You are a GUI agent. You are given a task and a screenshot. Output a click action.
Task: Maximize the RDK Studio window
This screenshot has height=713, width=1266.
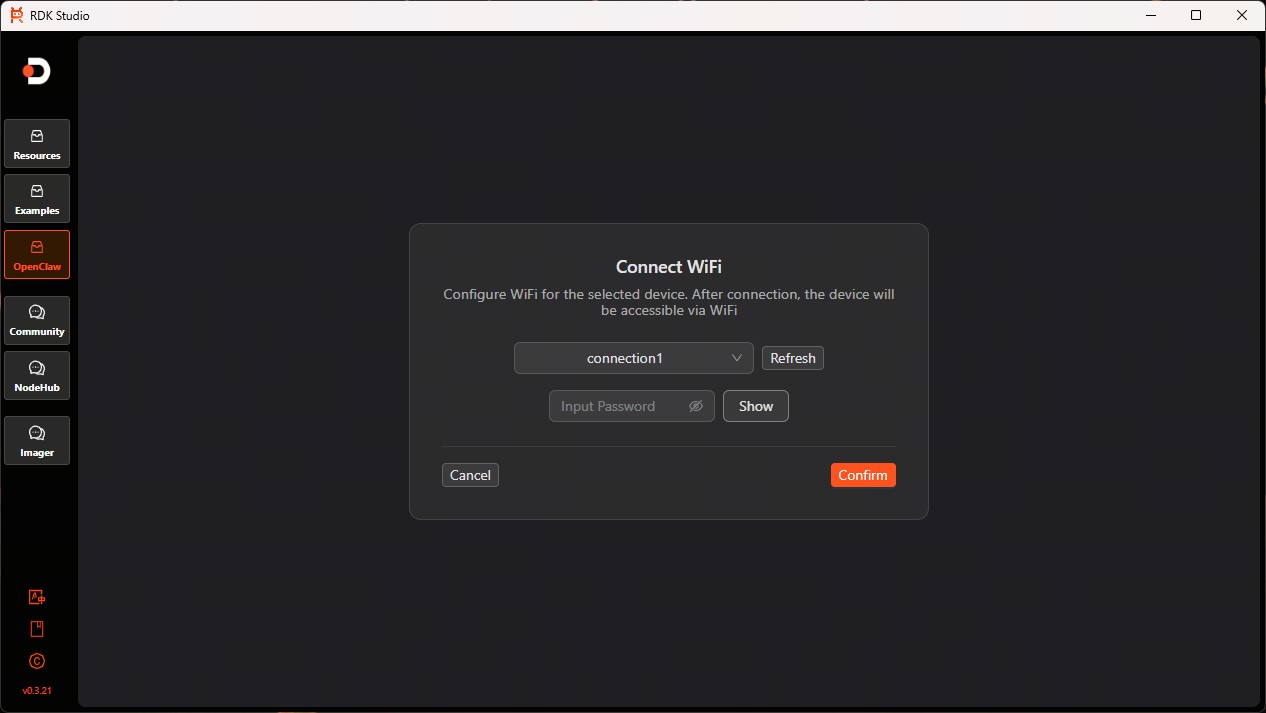tap(1196, 15)
